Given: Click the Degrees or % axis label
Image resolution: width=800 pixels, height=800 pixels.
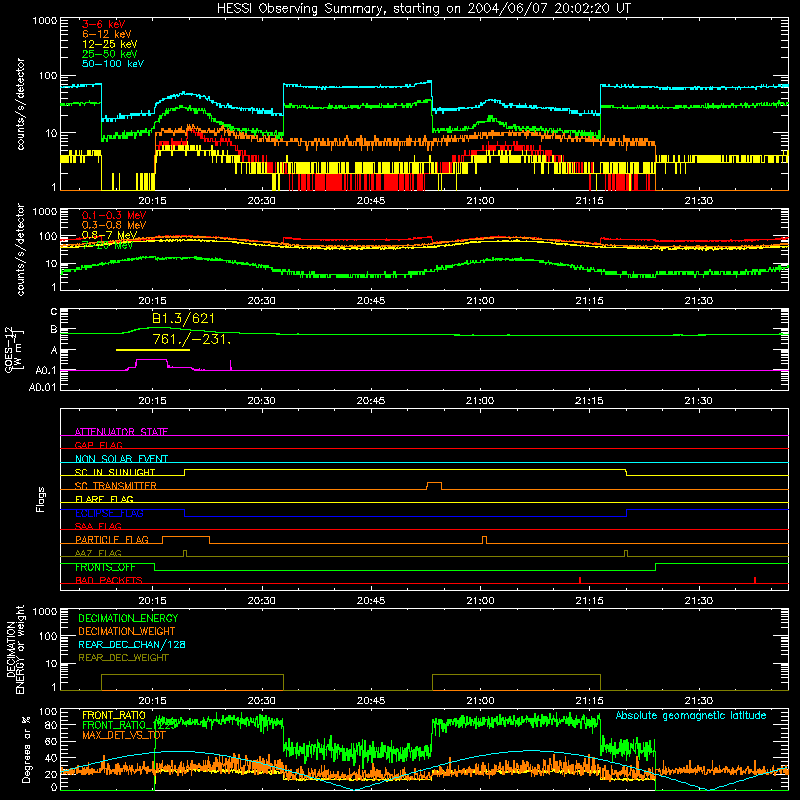Looking at the screenshot, I should [26, 749].
